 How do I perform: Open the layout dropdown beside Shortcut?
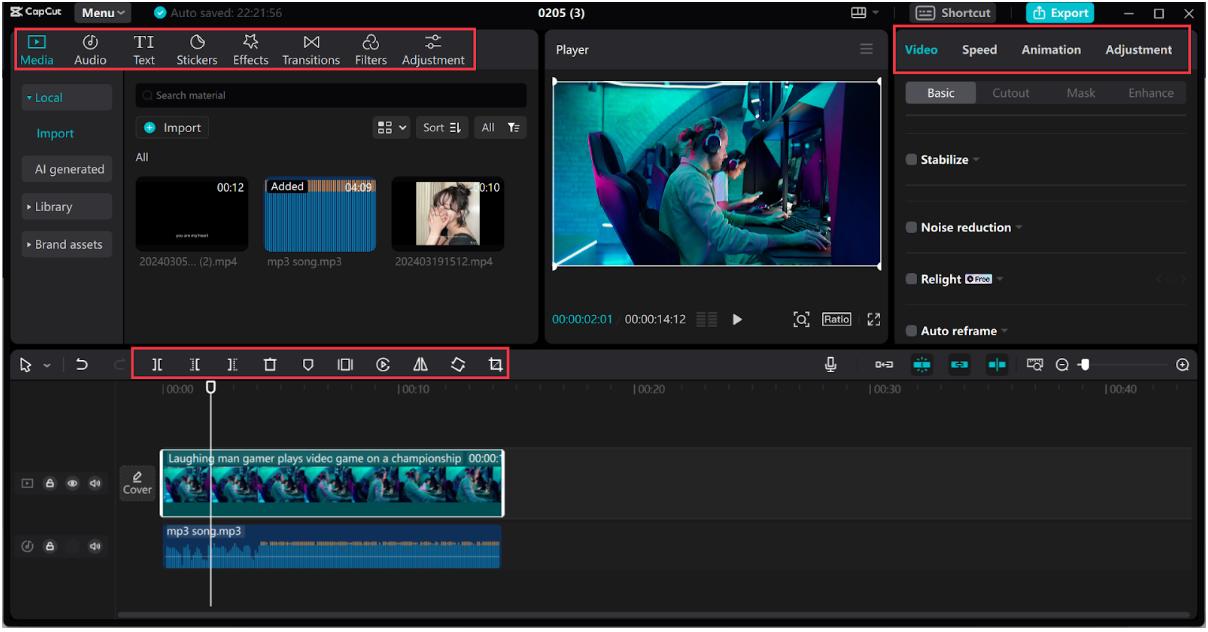pyautogui.click(x=864, y=13)
